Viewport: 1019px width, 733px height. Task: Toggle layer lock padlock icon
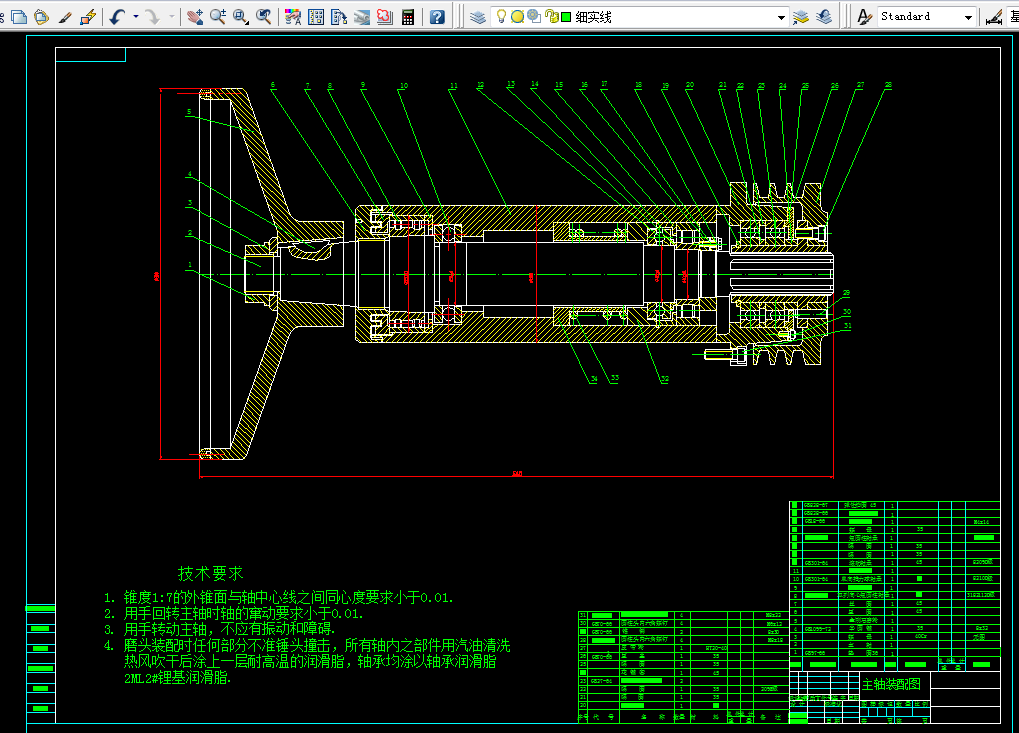(x=549, y=17)
